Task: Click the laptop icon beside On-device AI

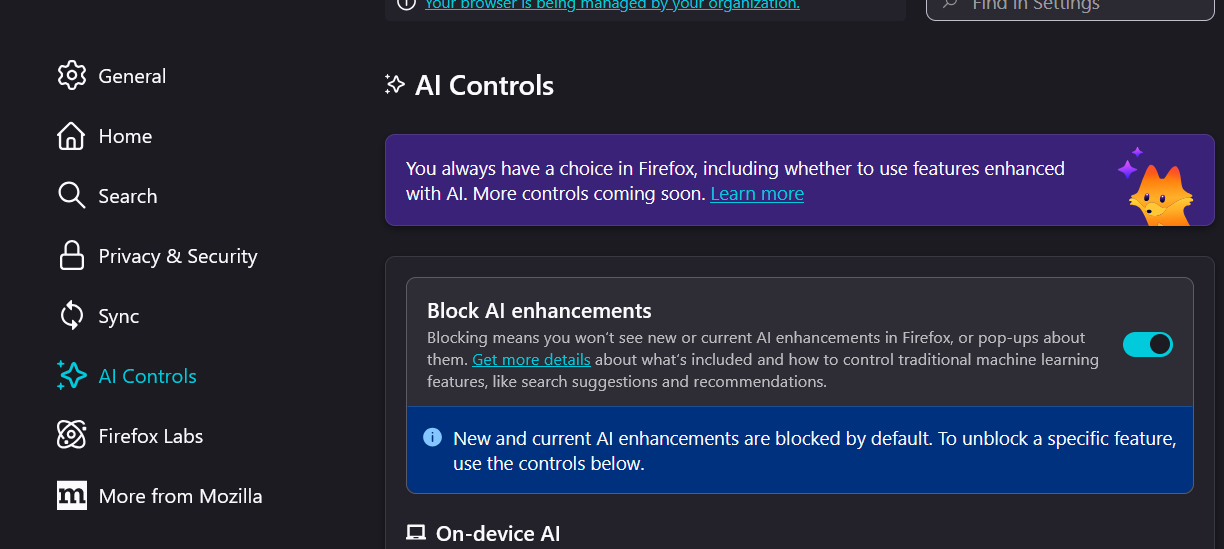Action: (416, 533)
